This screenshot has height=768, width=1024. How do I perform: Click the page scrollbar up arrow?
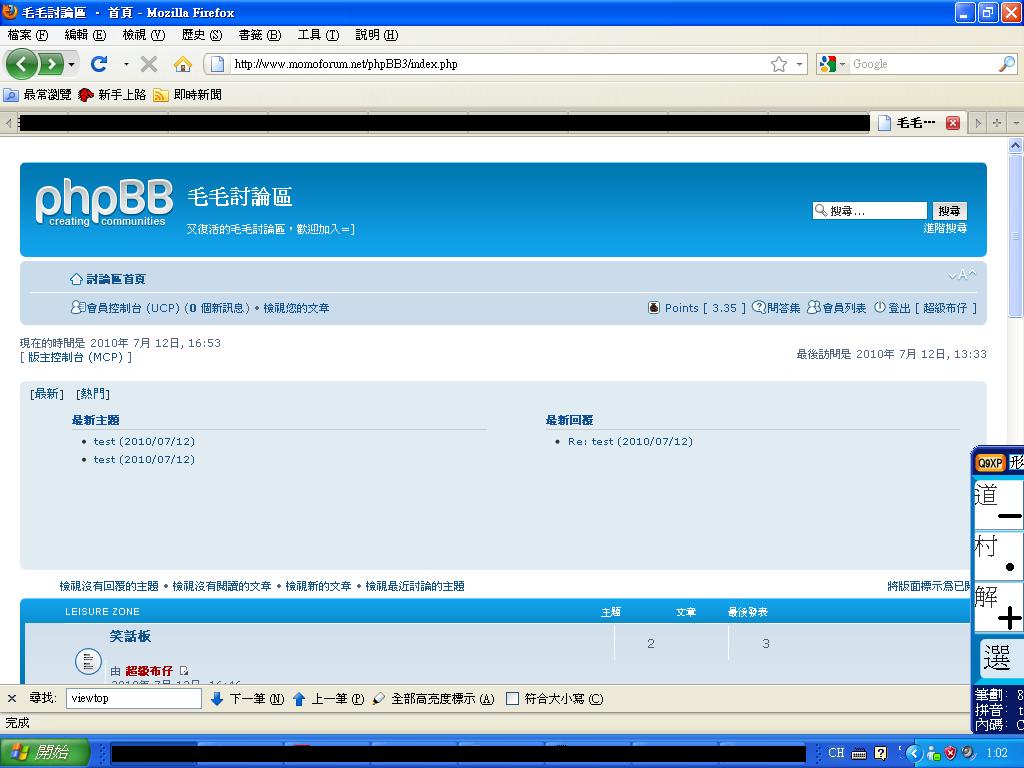pos(1016,146)
